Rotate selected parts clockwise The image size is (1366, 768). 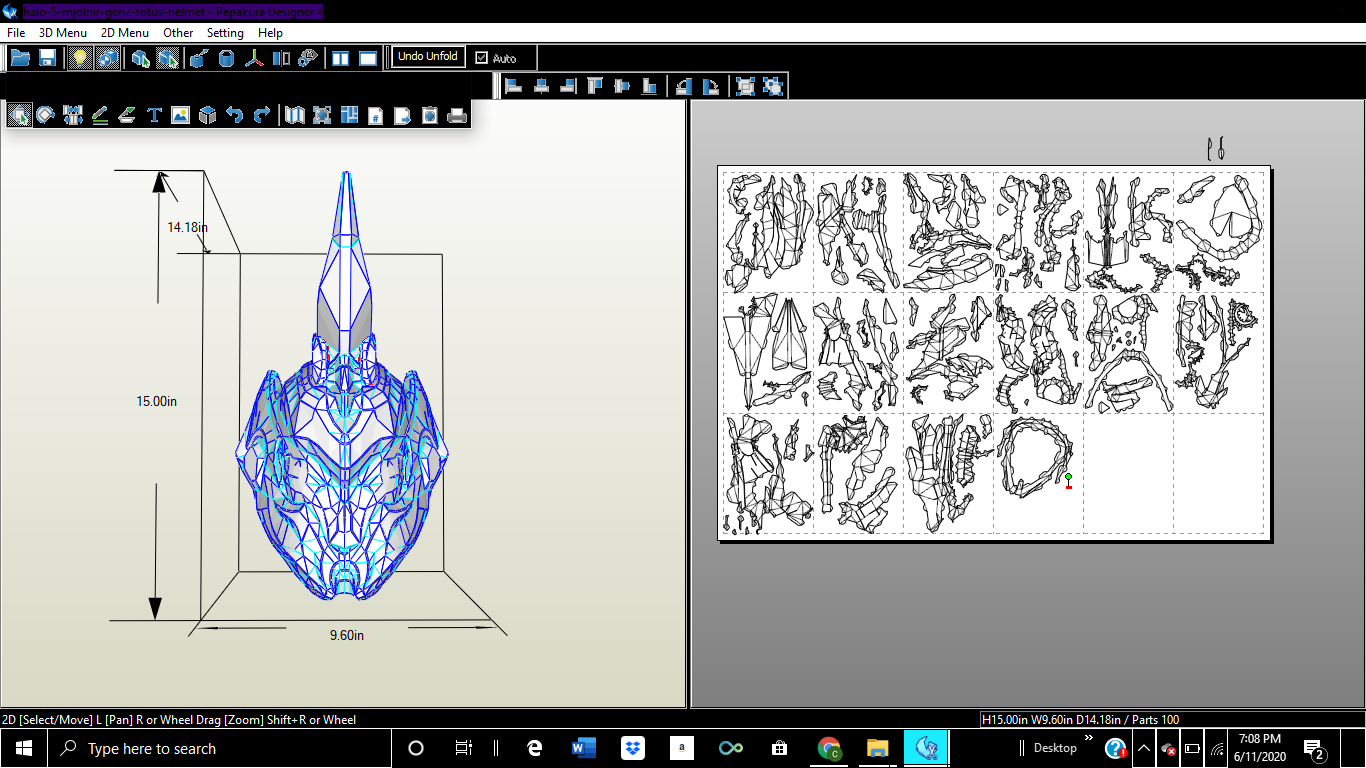(711, 86)
